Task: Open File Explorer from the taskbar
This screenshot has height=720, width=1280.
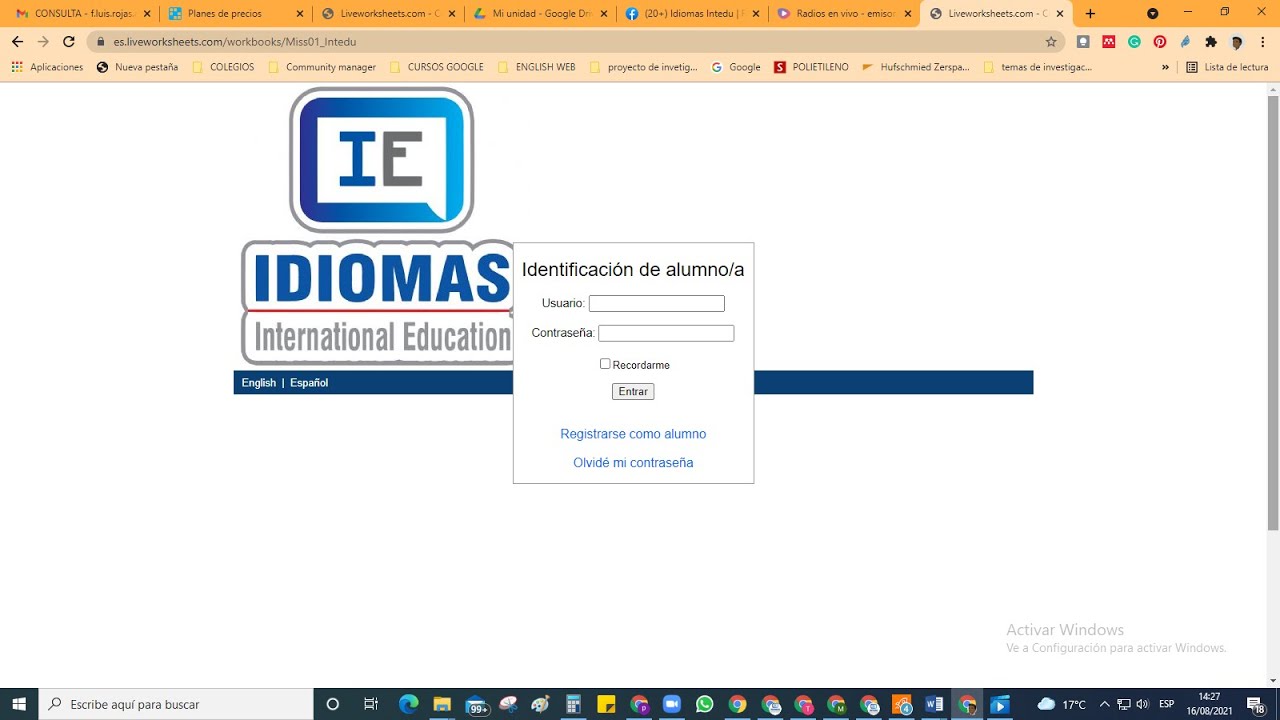Action: [x=441, y=704]
